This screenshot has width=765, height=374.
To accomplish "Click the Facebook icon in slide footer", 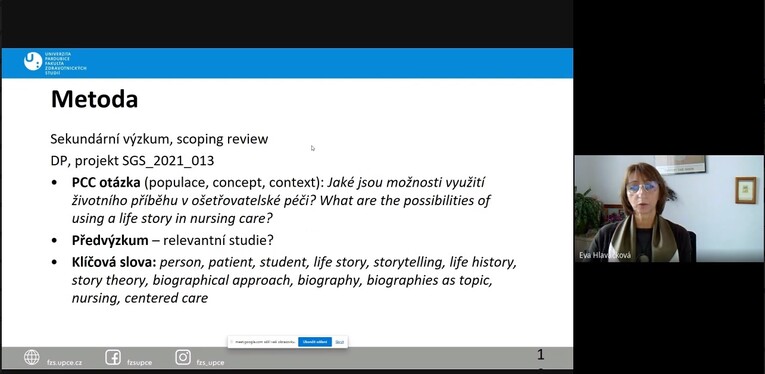I will (x=113, y=357).
